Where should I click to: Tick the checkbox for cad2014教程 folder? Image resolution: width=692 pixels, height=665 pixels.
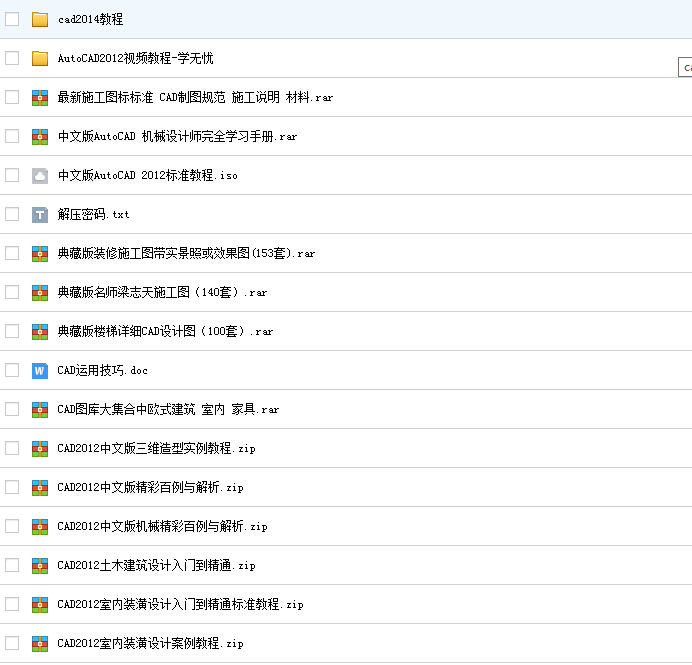pos(12,19)
